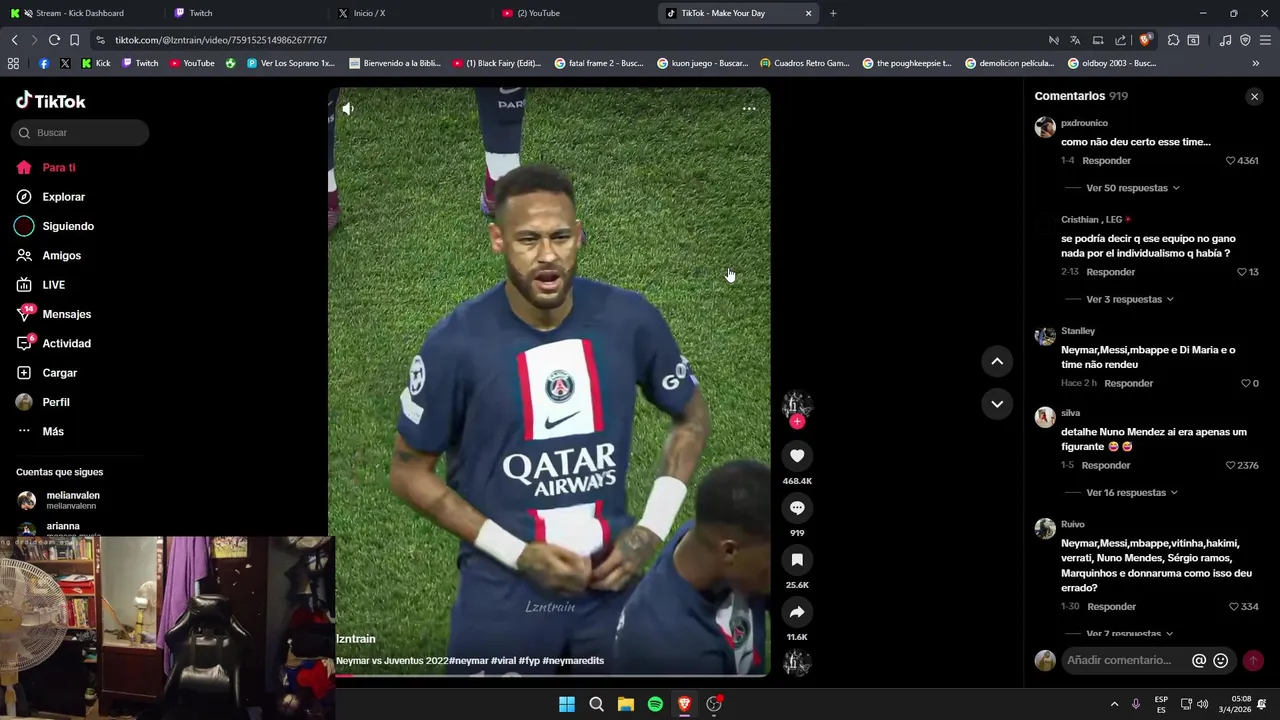
Task: Switch to Twitch browser tab
Action: point(200,13)
